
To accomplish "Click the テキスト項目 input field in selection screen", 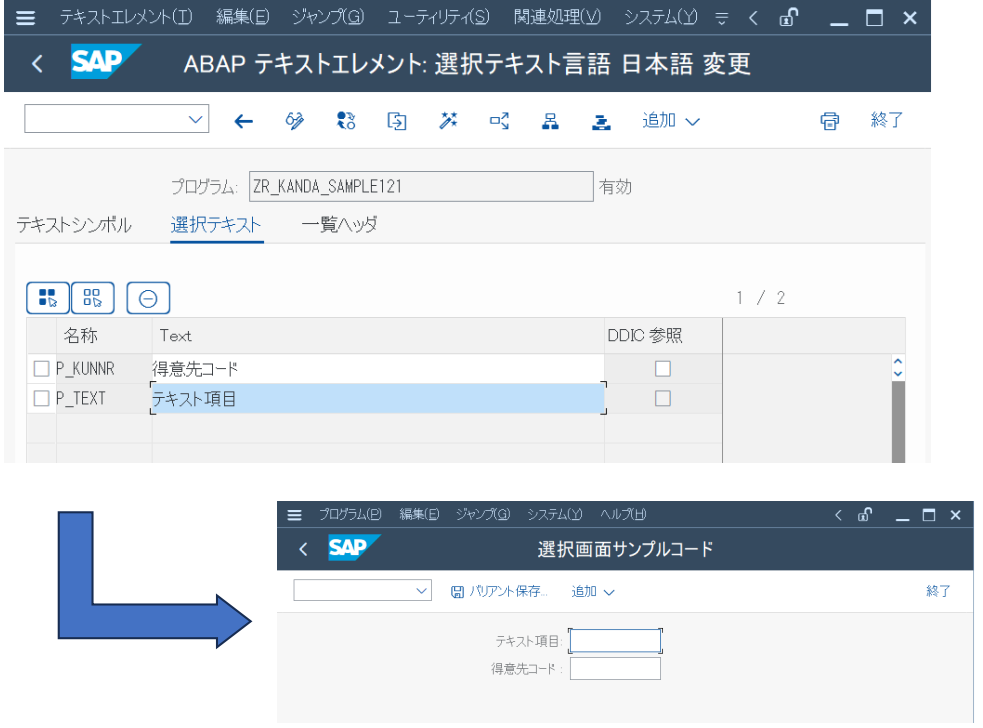I will pyautogui.click(x=615, y=641).
